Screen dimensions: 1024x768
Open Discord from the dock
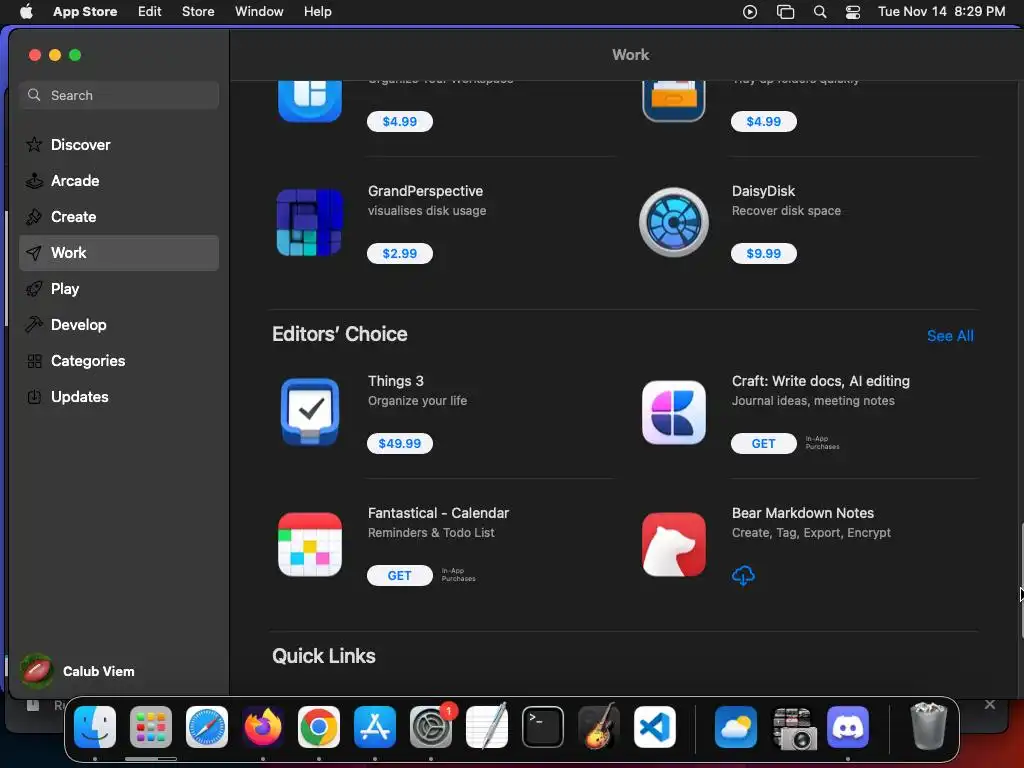coord(848,727)
